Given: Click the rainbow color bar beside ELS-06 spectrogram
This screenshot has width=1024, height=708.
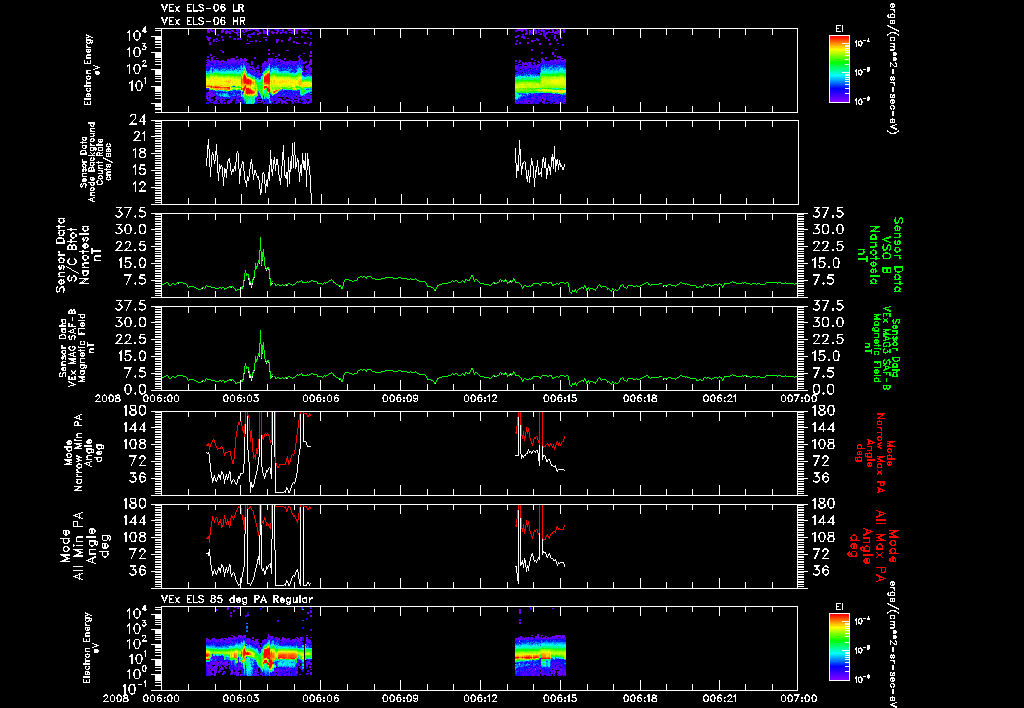Looking at the screenshot, I should pos(839,69).
